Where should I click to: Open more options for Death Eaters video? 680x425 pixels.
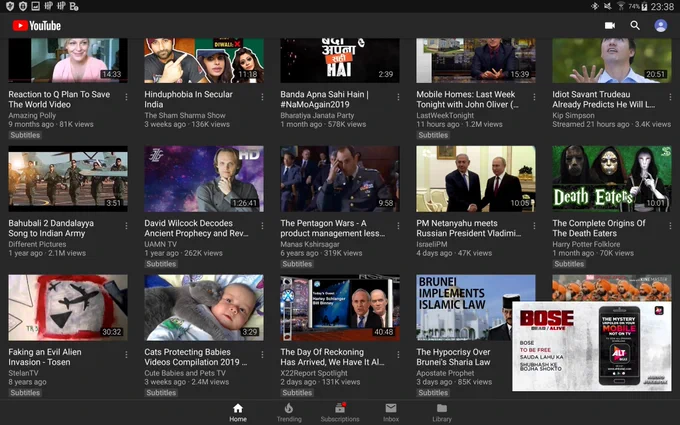click(670, 226)
